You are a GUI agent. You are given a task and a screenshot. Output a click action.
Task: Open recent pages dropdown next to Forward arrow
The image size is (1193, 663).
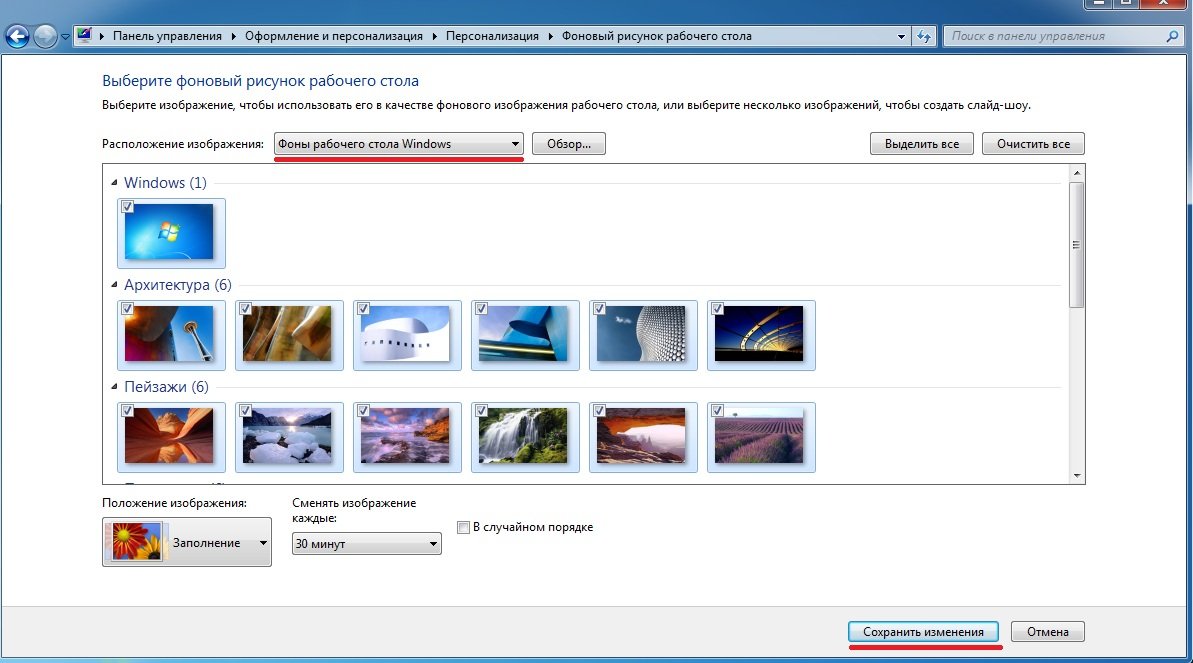[x=65, y=37]
